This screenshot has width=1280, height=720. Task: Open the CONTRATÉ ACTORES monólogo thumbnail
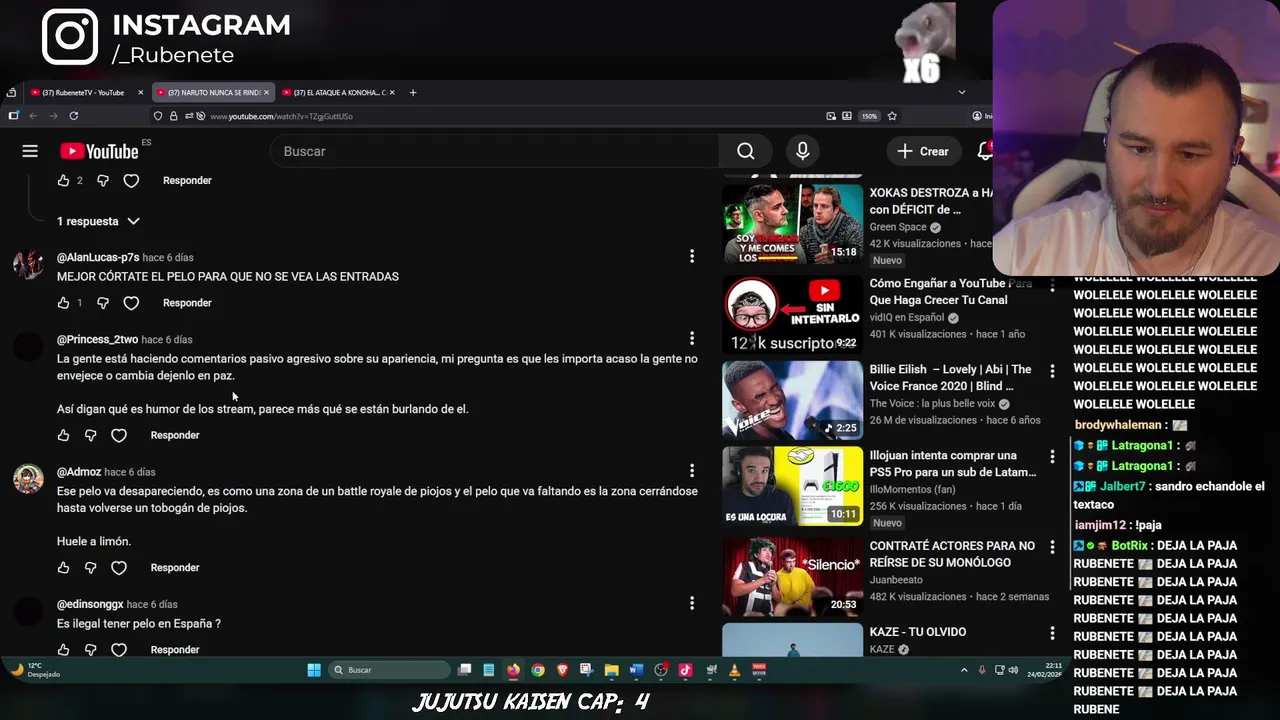click(792, 576)
